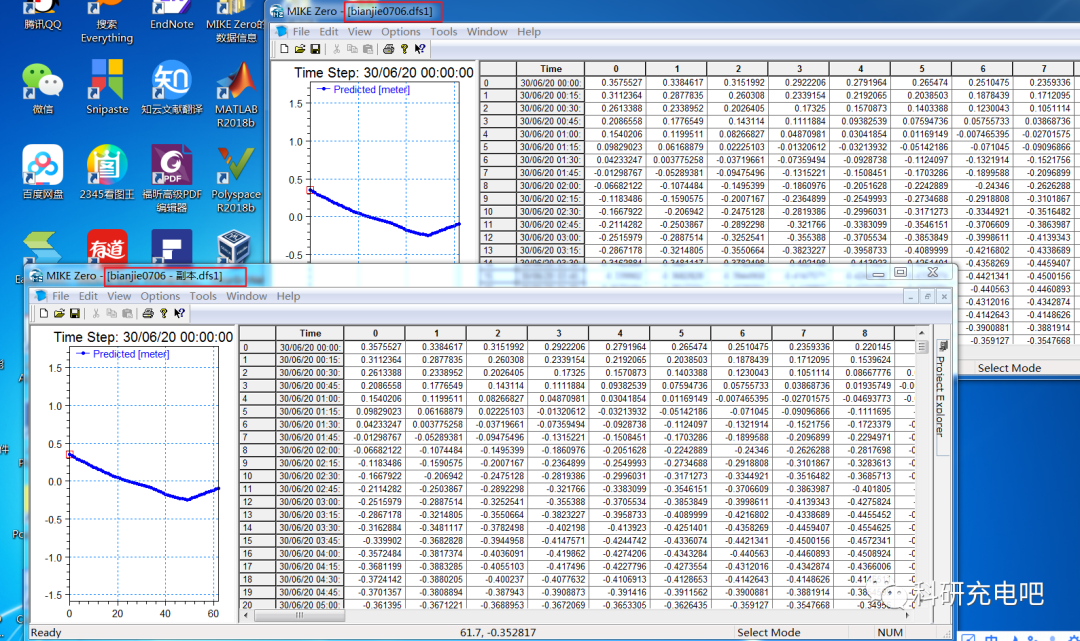Click Cut scissors icon in front MIKE Zero window
The image size is (1080, 641).
pyautogui.click(x=96, y=314)
